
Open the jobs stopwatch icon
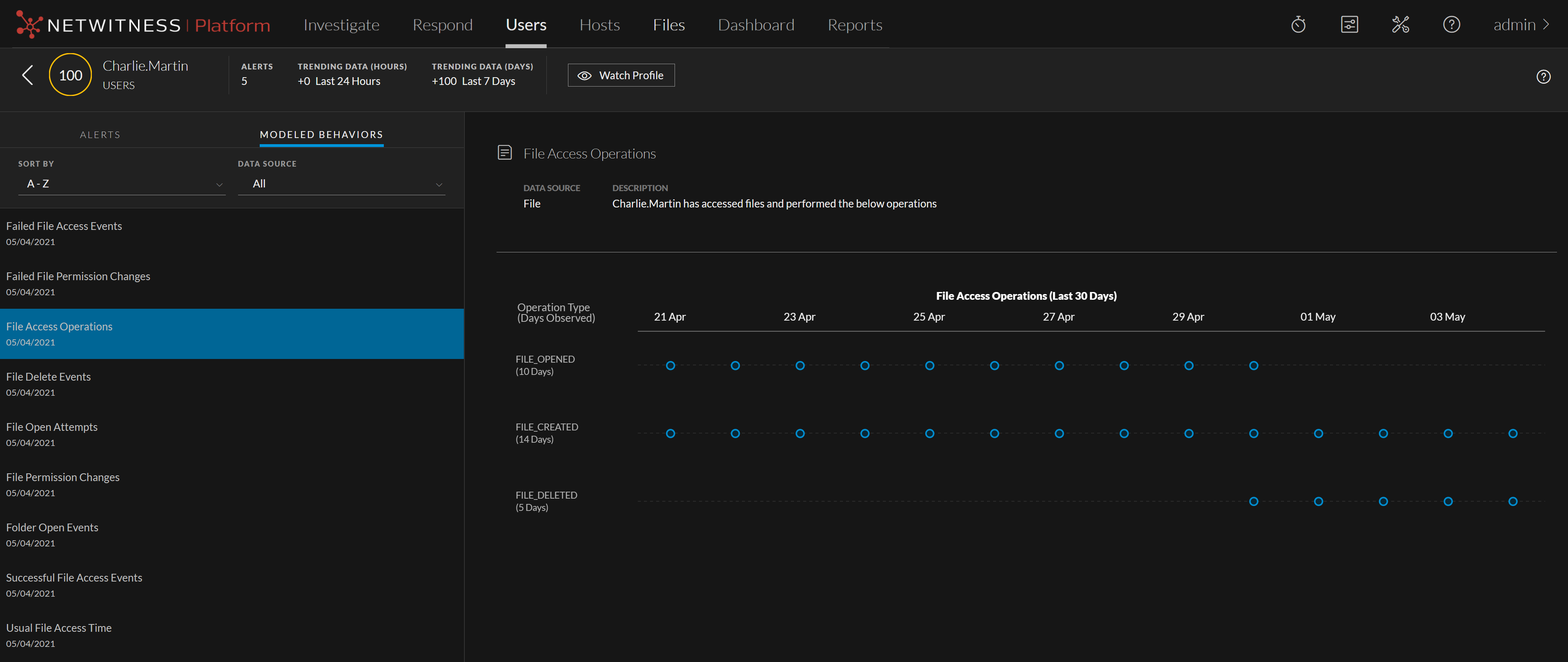tap(1298, 25)
